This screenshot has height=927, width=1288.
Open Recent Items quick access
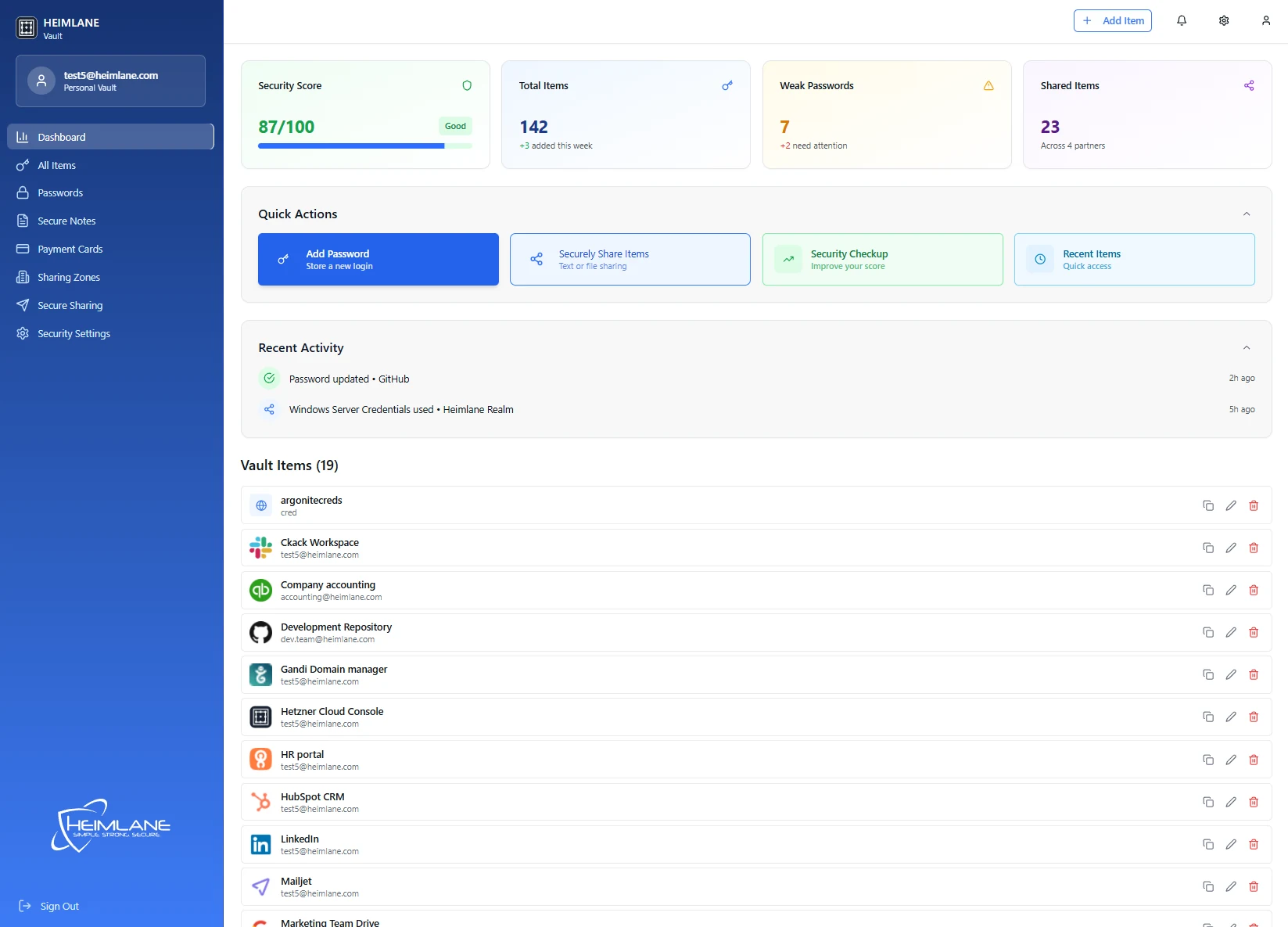(1135, 259)
